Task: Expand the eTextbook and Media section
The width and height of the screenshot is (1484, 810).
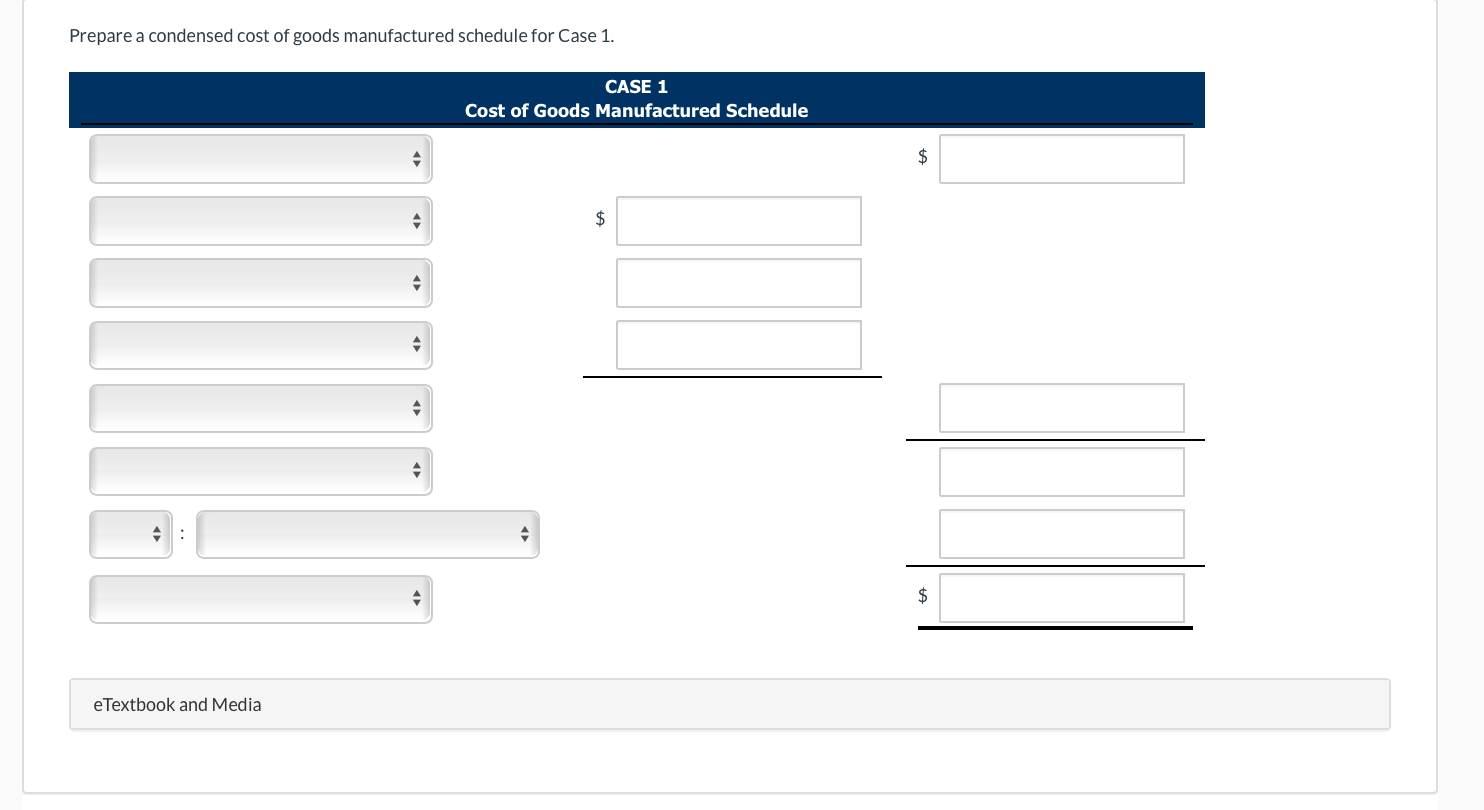Action: (177, 704)
